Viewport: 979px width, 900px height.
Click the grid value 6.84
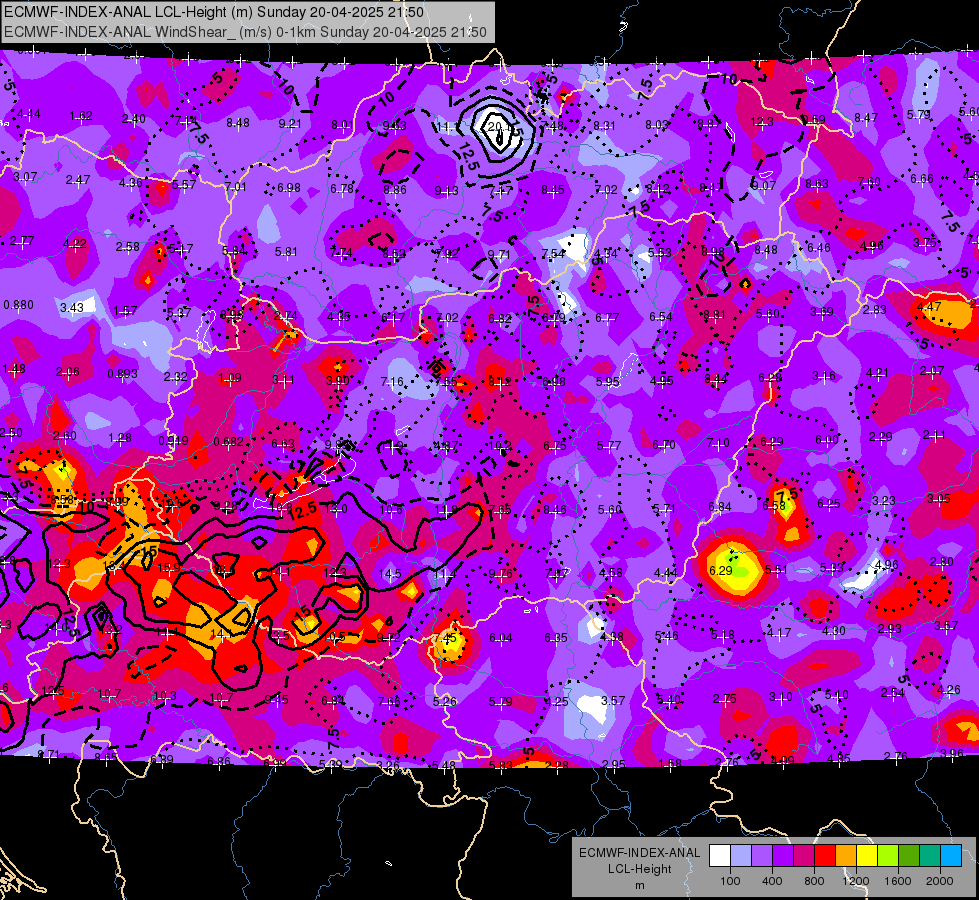[x=720, y=507]
